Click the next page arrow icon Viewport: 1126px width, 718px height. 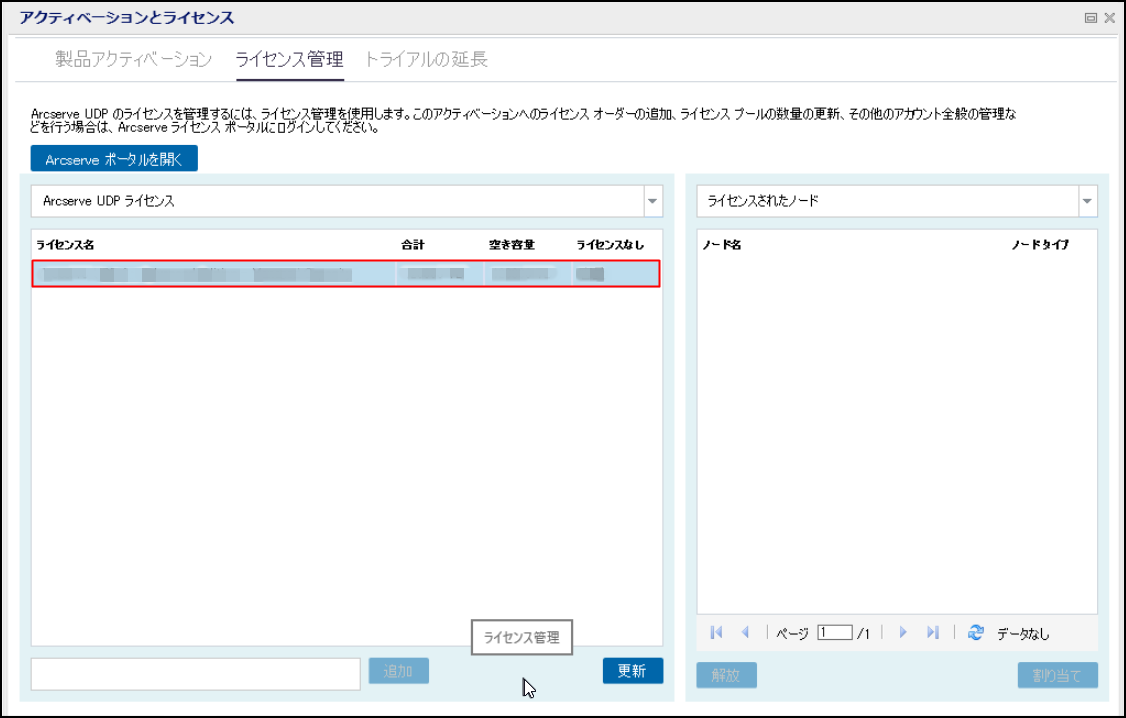click(903, 633)
